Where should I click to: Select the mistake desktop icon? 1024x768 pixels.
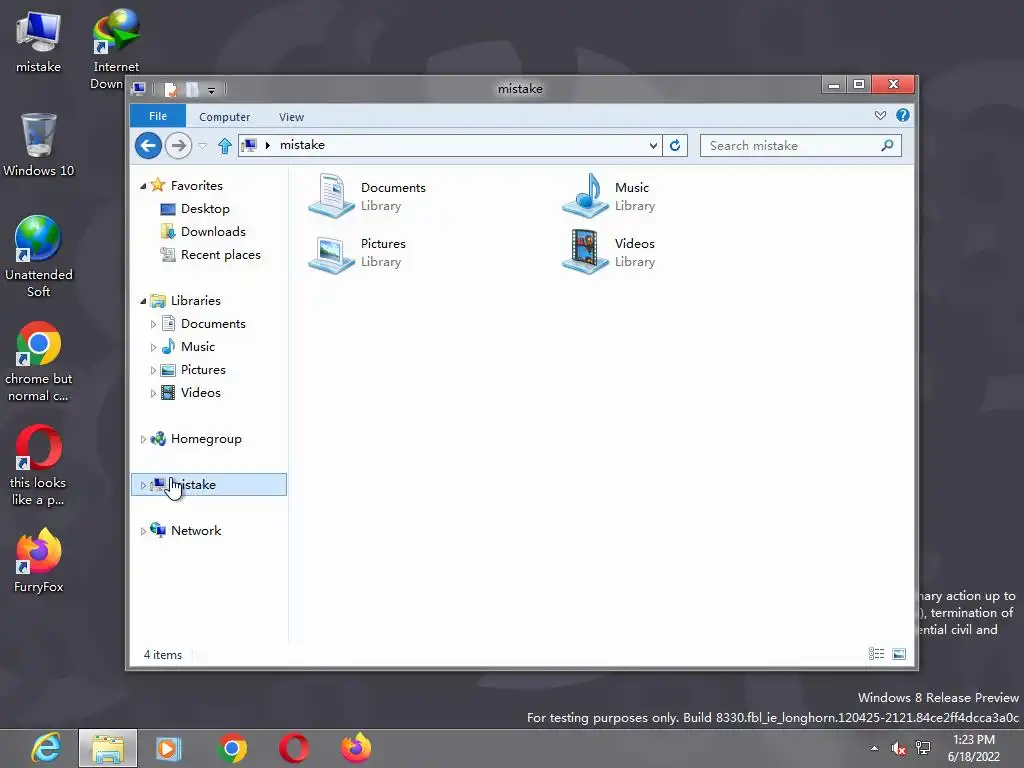pos(39,42)
